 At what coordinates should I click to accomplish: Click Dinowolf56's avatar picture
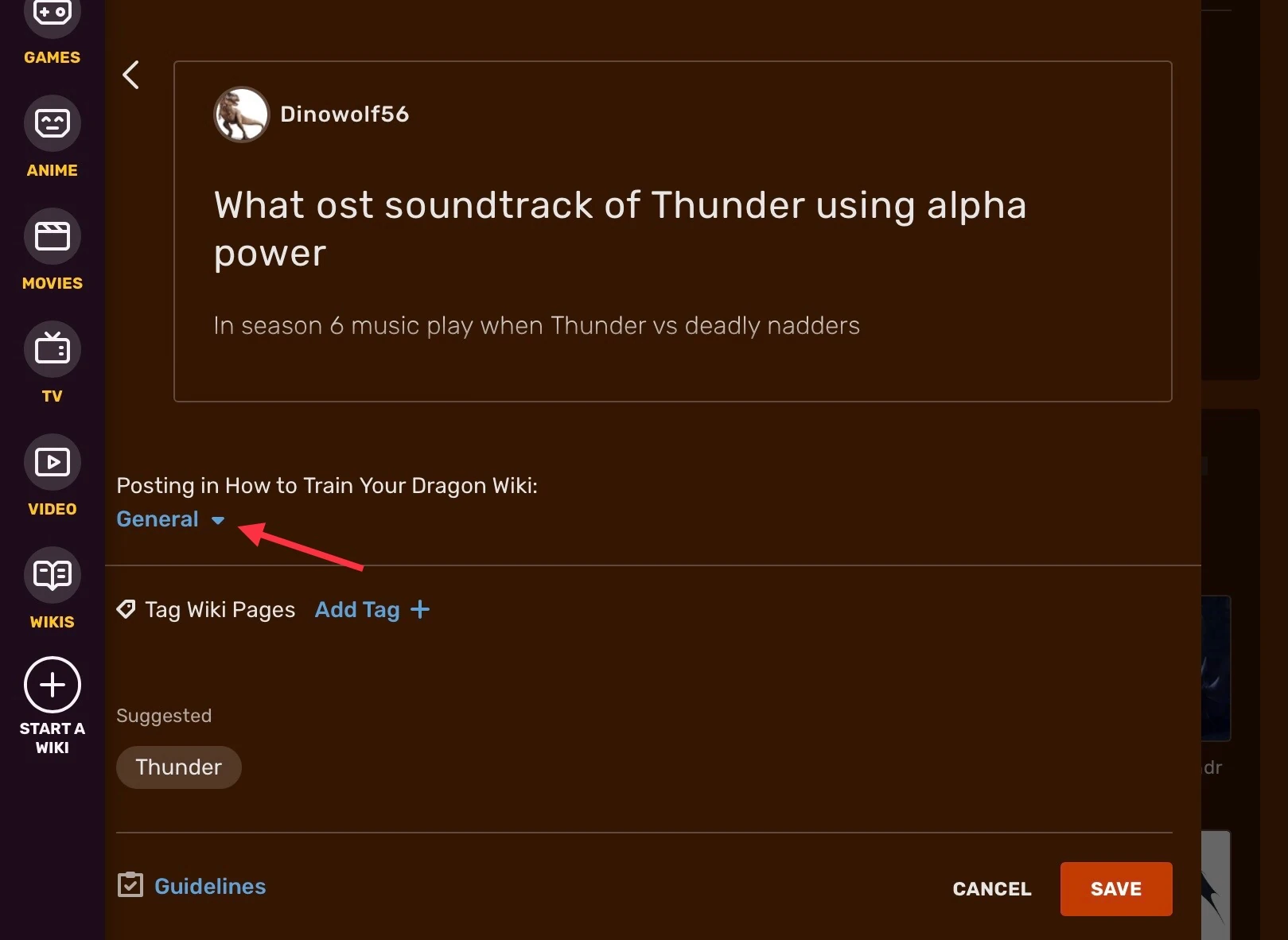[x=242, y=115]
